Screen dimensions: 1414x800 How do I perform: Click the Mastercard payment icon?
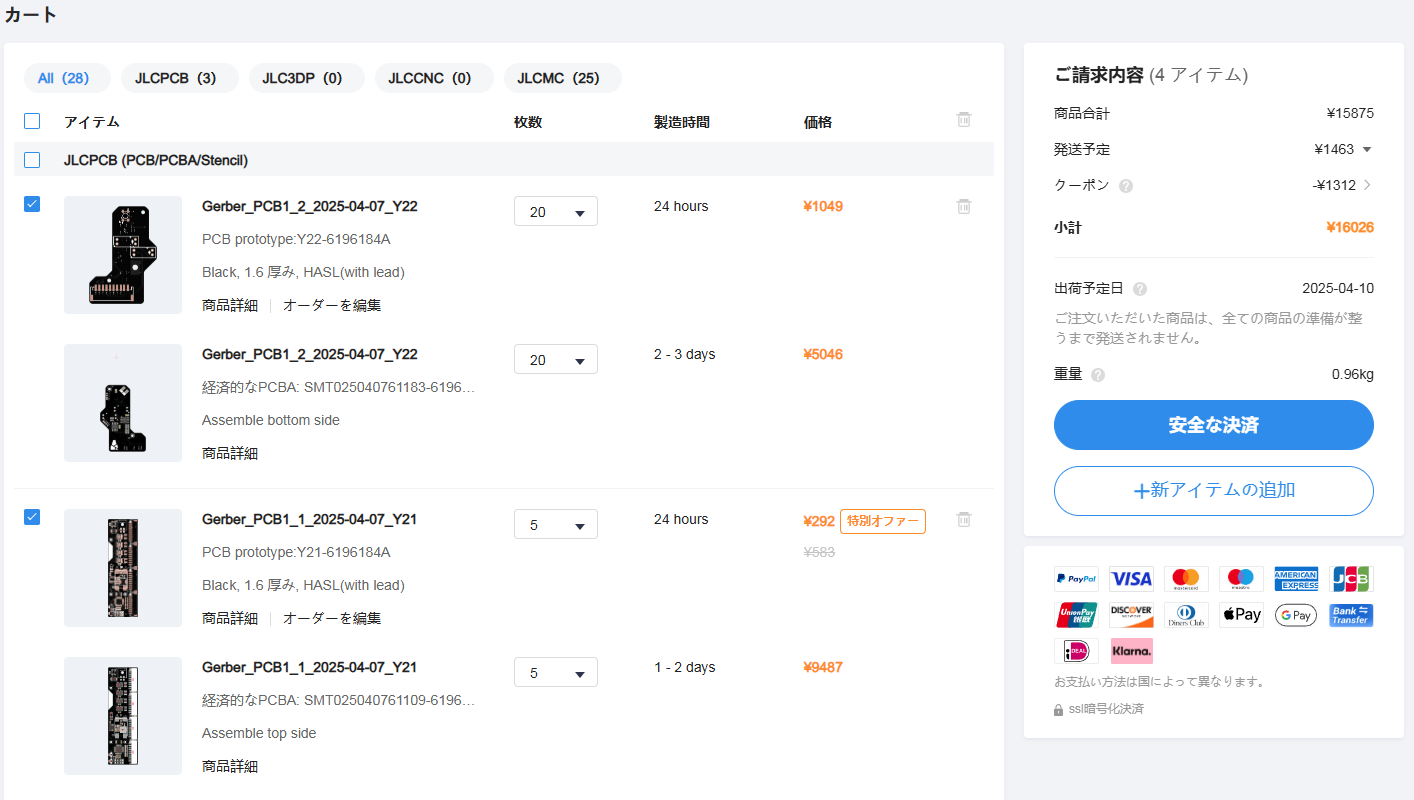tap(1186, 579)
